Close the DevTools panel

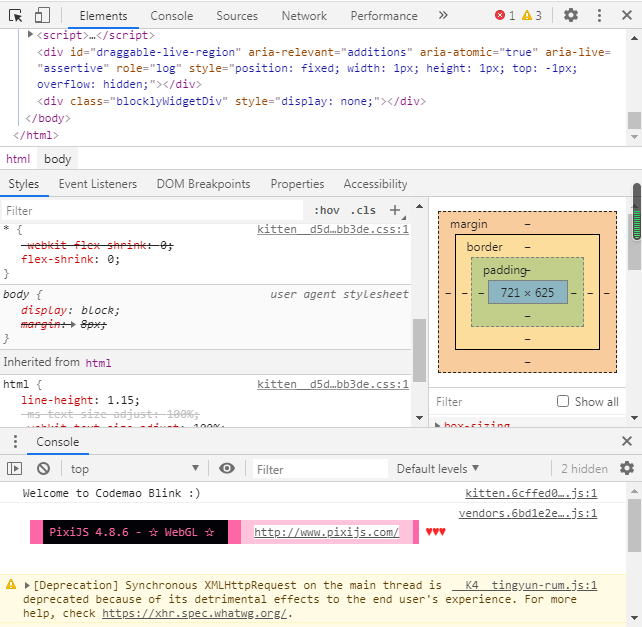(627, 16)
